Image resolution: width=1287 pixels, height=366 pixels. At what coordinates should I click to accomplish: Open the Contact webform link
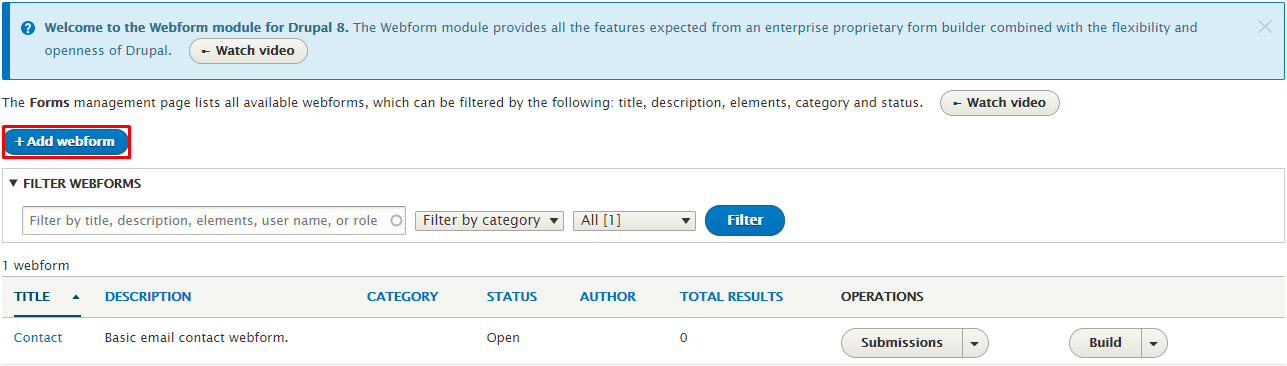[38, 338]
